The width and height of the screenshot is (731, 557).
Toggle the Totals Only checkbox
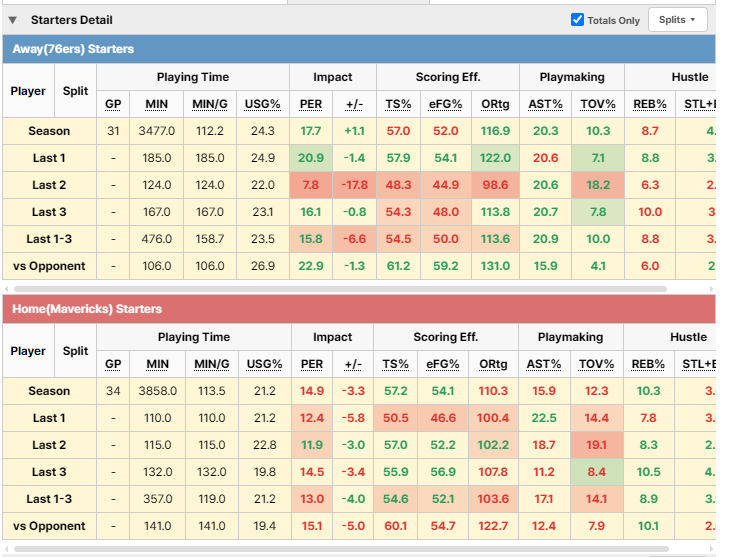(577, 20)
